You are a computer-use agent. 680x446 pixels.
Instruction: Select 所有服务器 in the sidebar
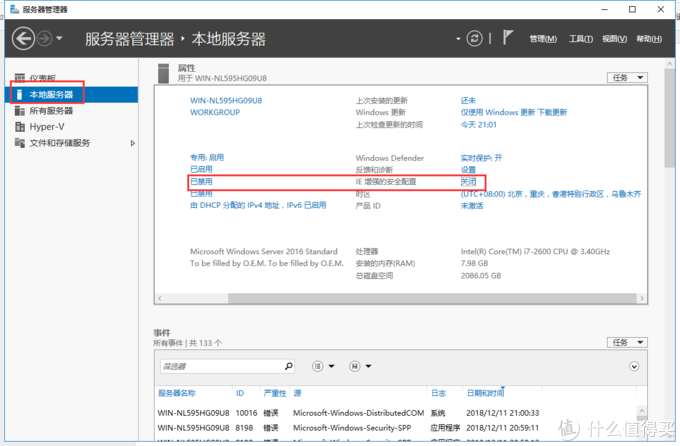pos(72,111)
